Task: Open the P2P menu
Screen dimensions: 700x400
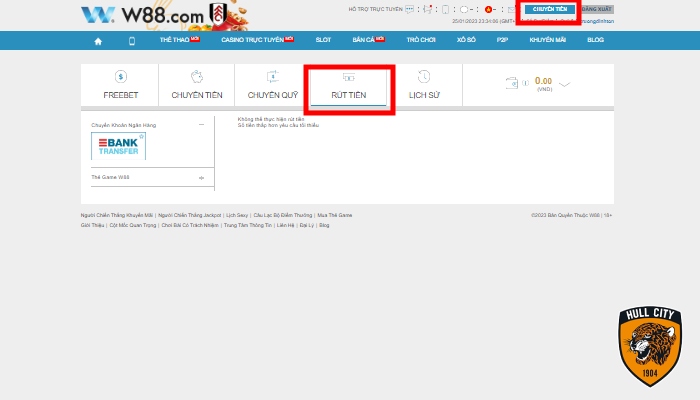Action: [x=502, y=40]
